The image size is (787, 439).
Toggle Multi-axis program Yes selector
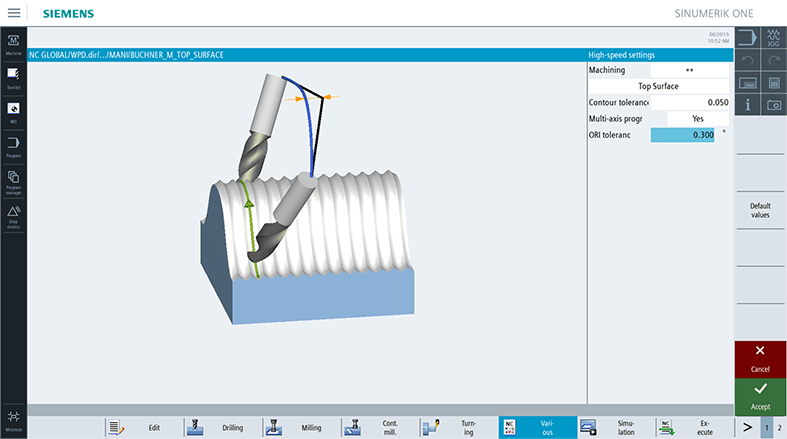click(x=698, y=119)
